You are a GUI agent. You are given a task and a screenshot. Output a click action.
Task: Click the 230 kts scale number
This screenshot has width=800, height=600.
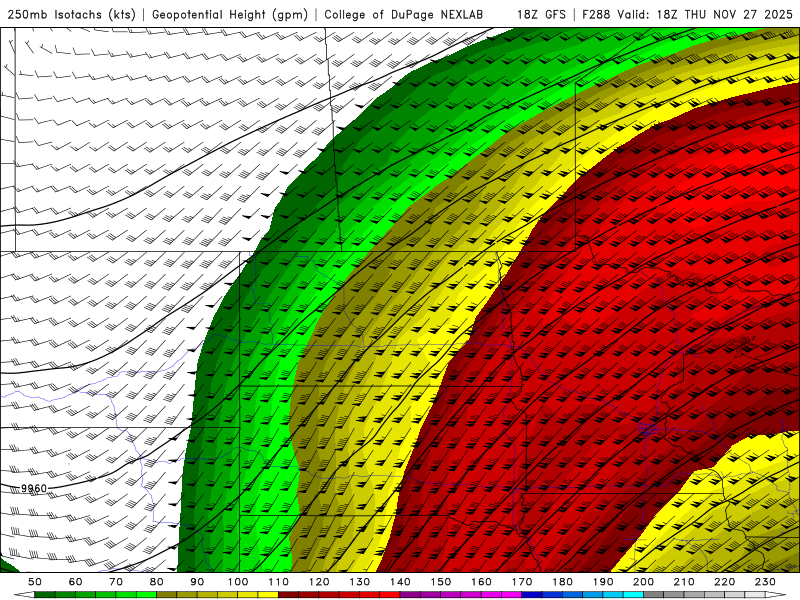[765, 582]
